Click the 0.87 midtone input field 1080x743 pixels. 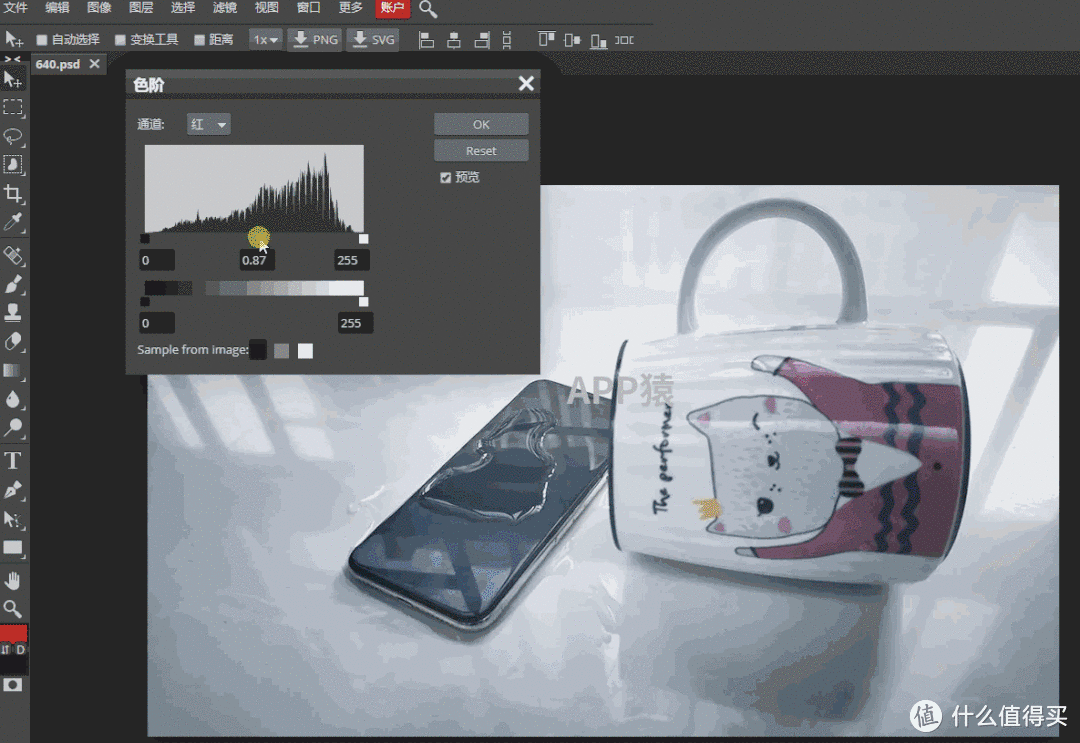(257, 260)
